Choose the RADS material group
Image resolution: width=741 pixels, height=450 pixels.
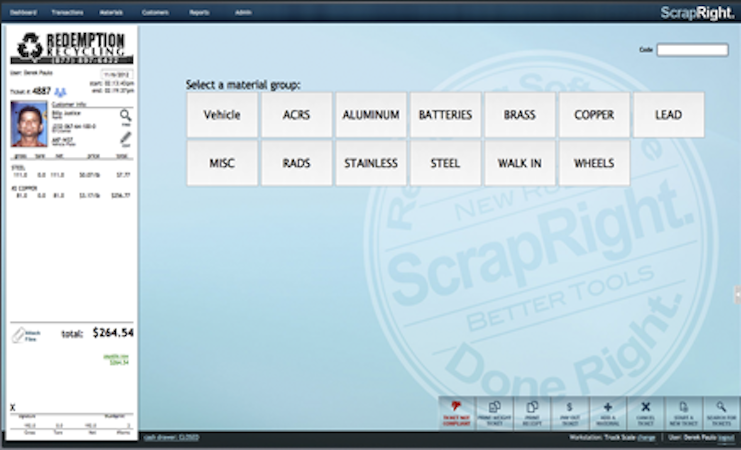tap(296, 163)
